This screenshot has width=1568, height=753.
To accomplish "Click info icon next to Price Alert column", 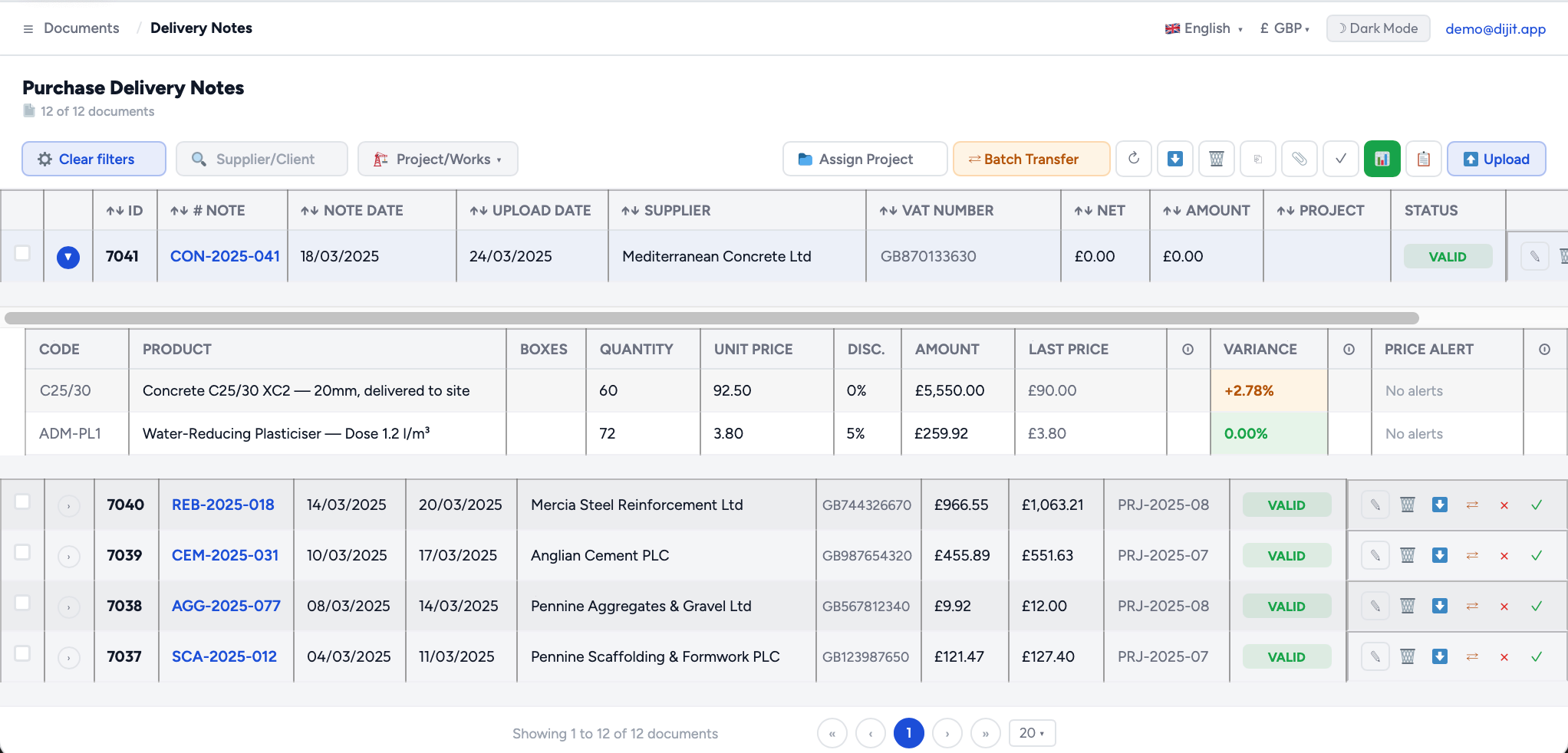I will pyautogui.click(x=1544, y=349).
